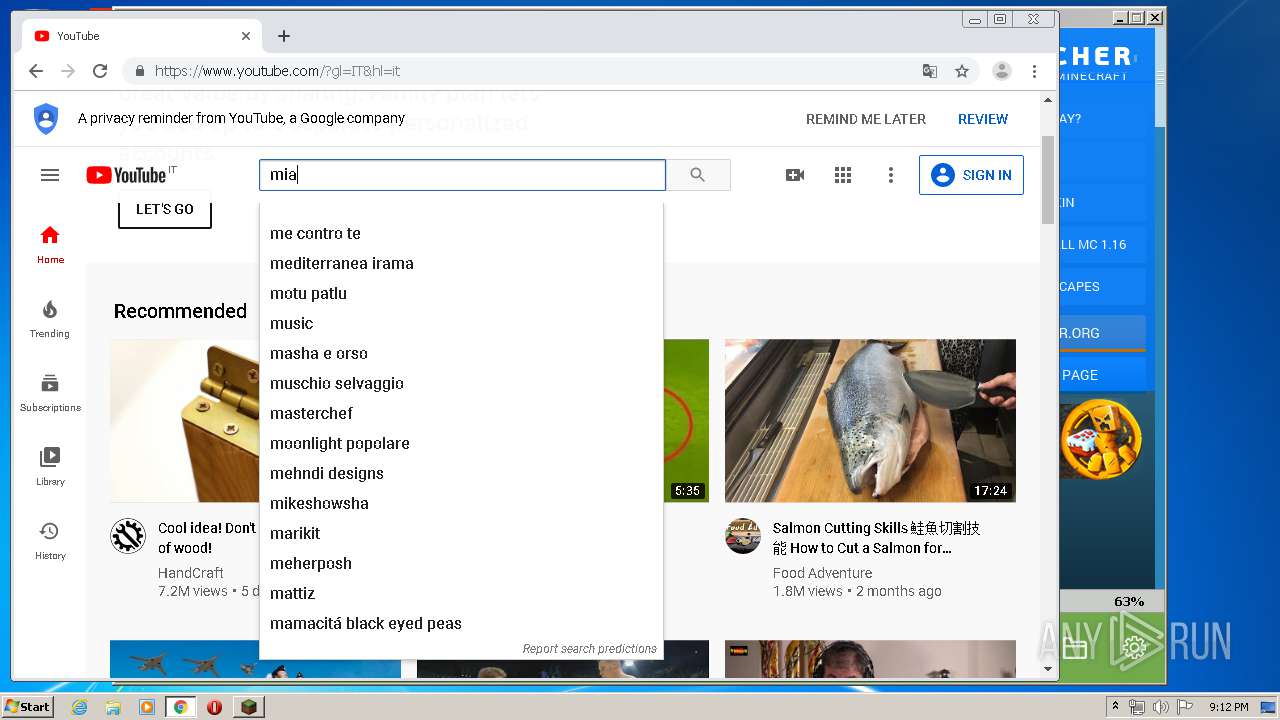1280x720 pixels.
Task: Click Food Adventure channel name
Action: pyautogui.click(x=822, y=573)
